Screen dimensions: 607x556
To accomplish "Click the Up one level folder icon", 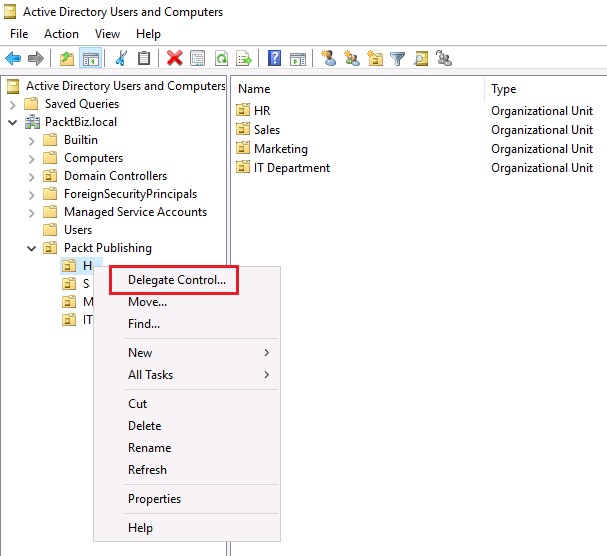I will [x=67, y=58].
